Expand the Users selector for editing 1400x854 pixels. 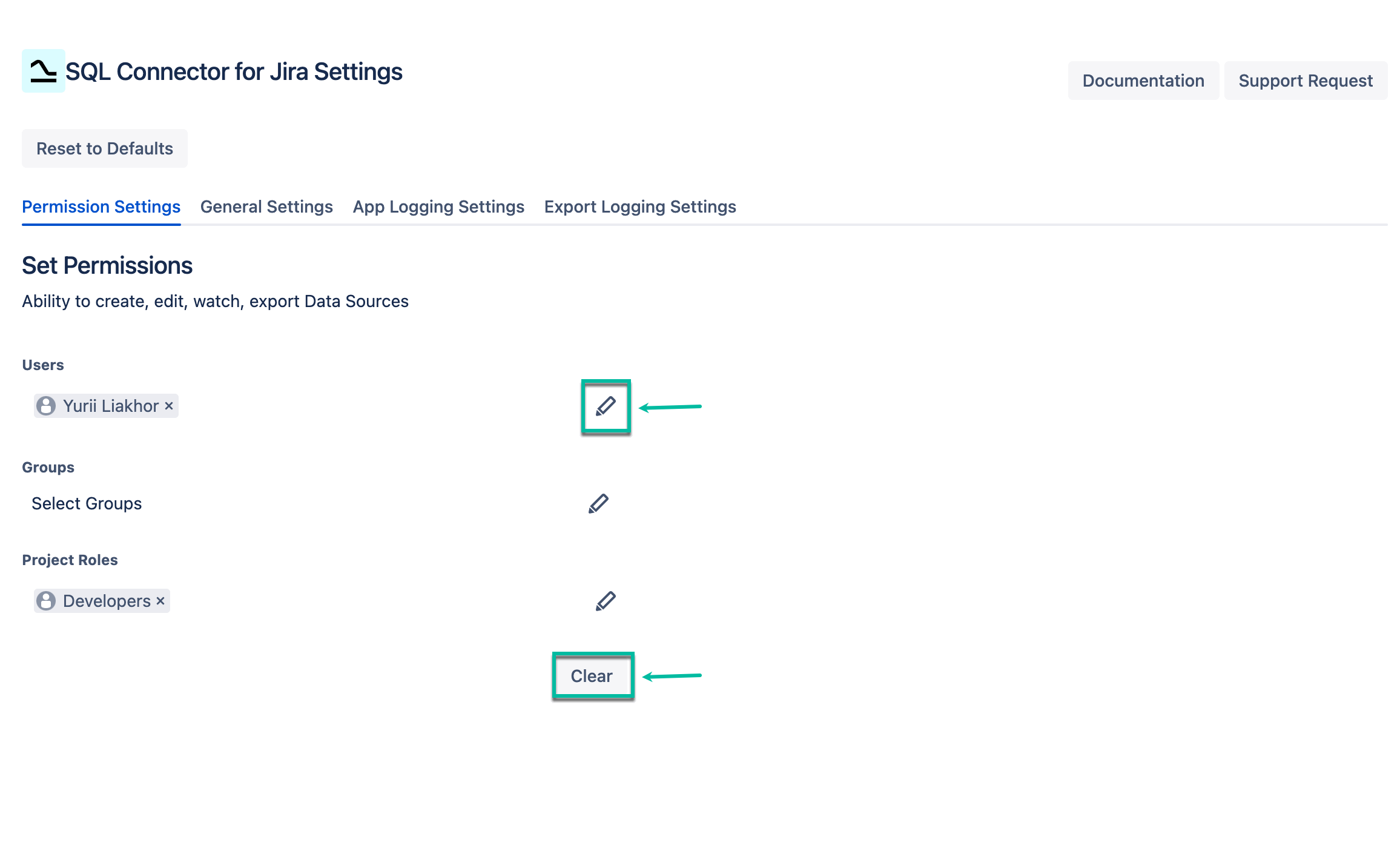tap(606, 406)
